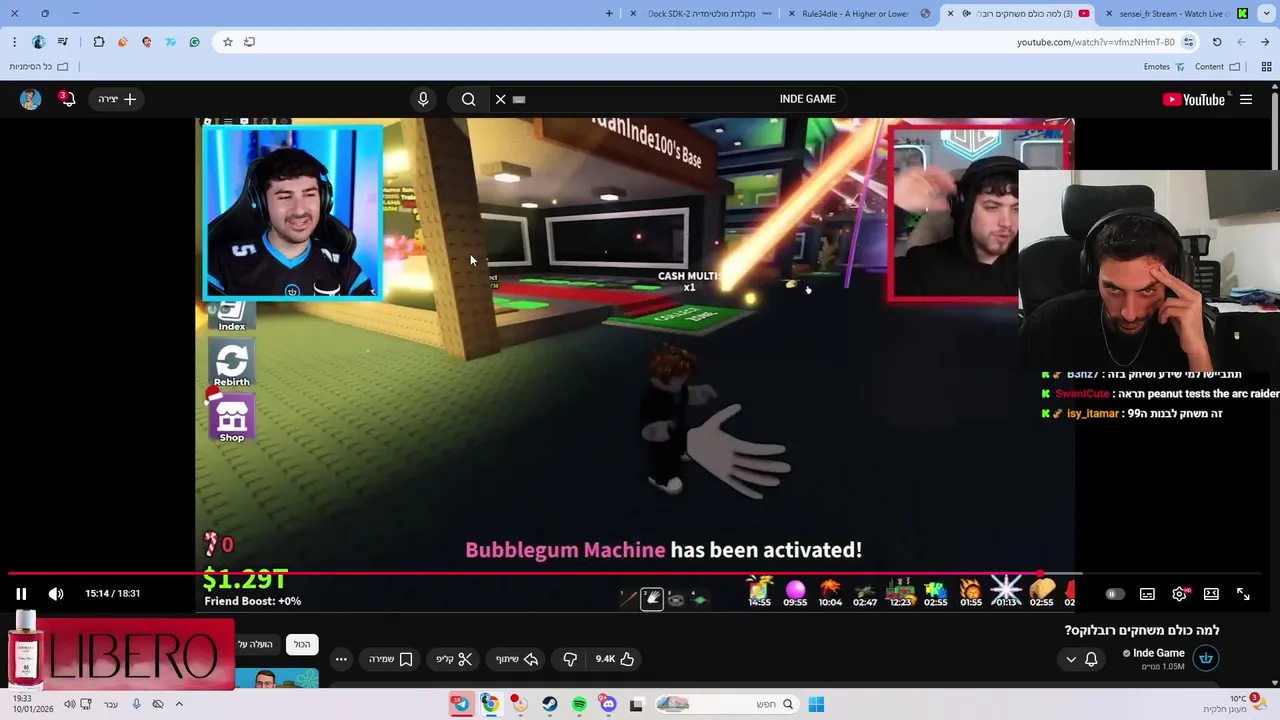Pause the YouTube video
The image size is (1280, 720).
21,594
